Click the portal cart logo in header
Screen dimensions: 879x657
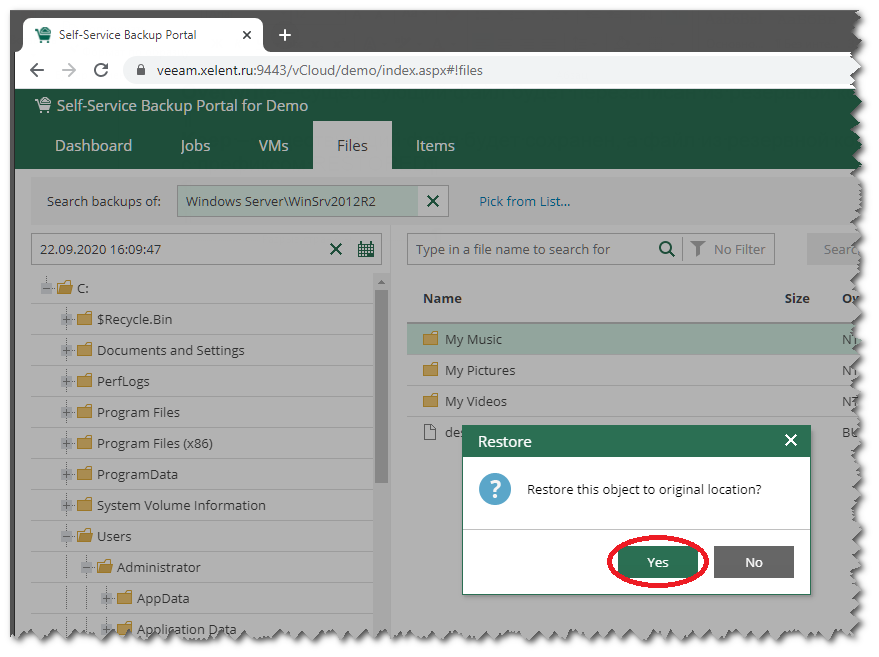click(43, 105)
